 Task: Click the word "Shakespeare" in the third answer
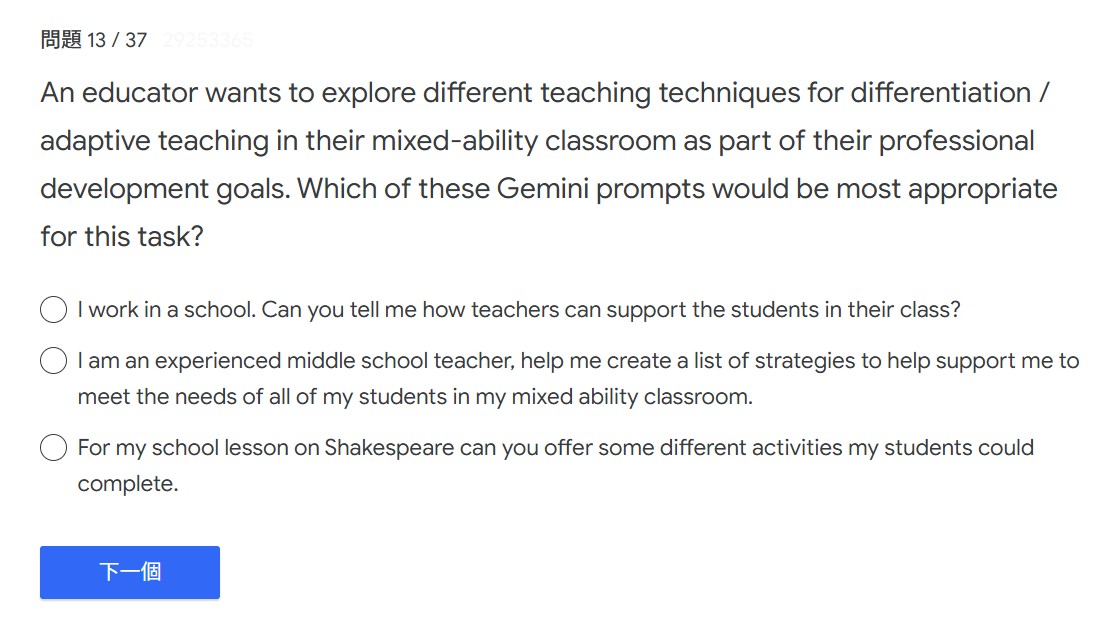389,448
